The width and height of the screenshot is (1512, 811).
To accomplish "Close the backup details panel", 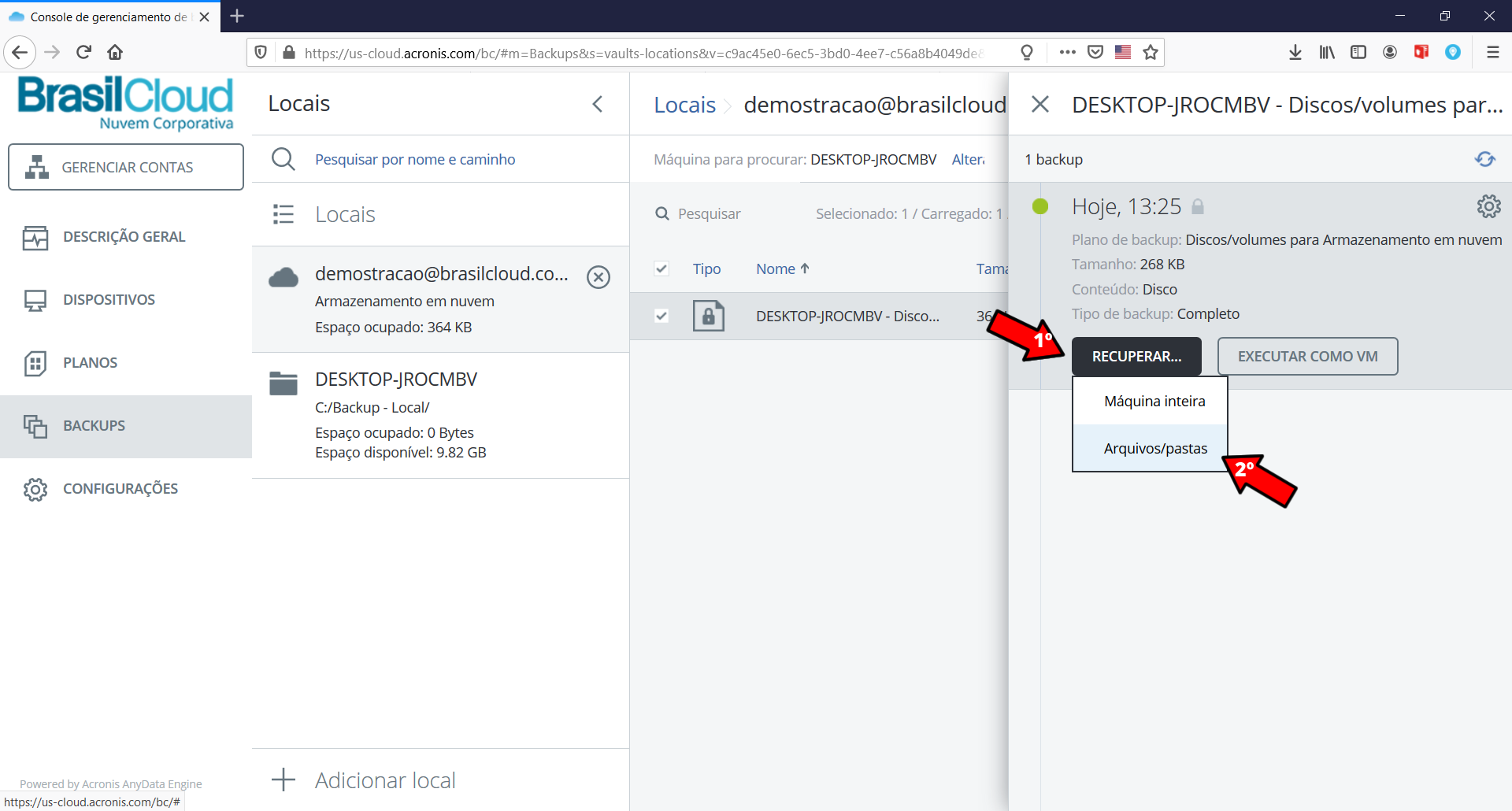I will [x=1040, y=104].
